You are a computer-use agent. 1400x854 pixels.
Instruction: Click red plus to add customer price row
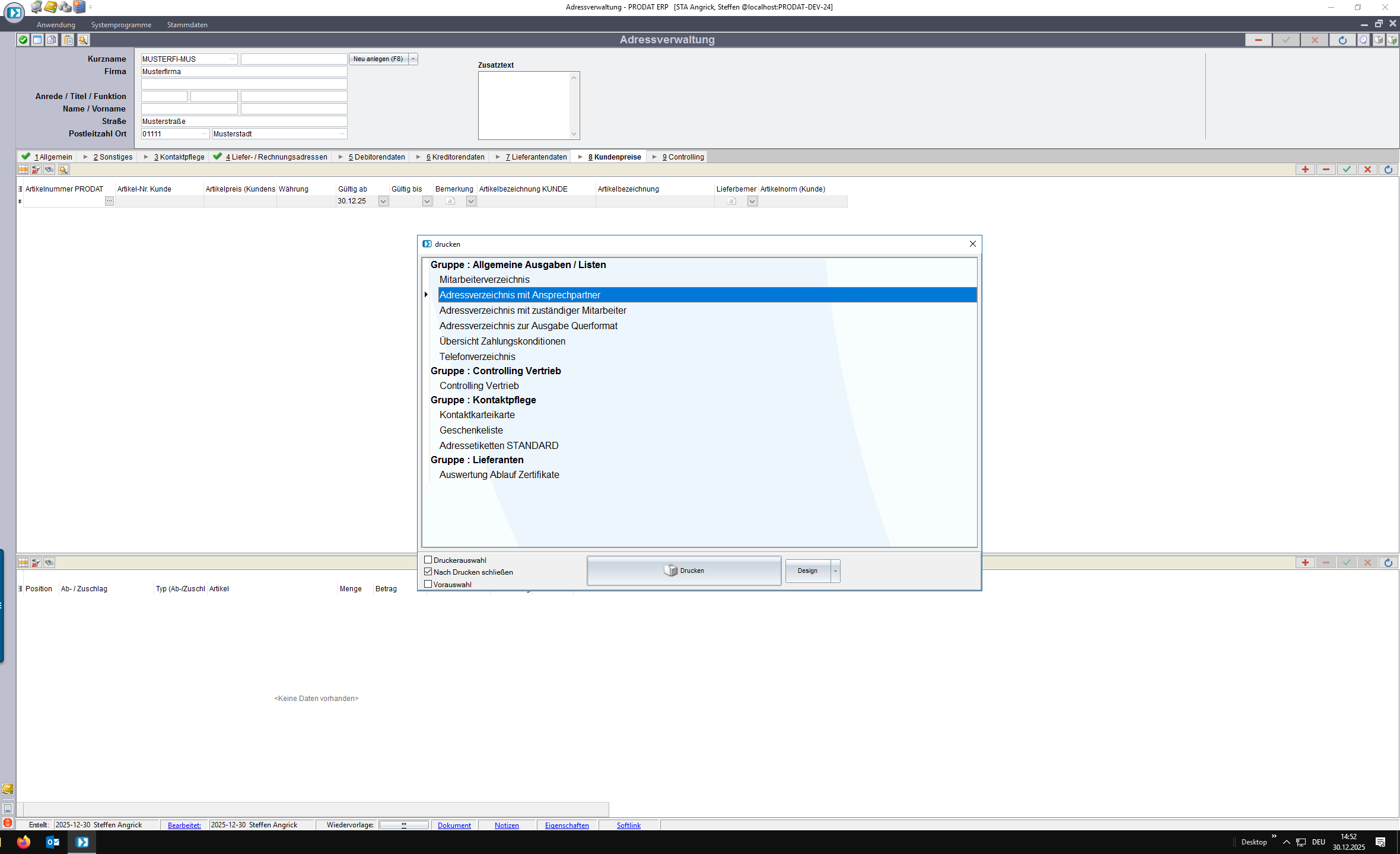1305,170
